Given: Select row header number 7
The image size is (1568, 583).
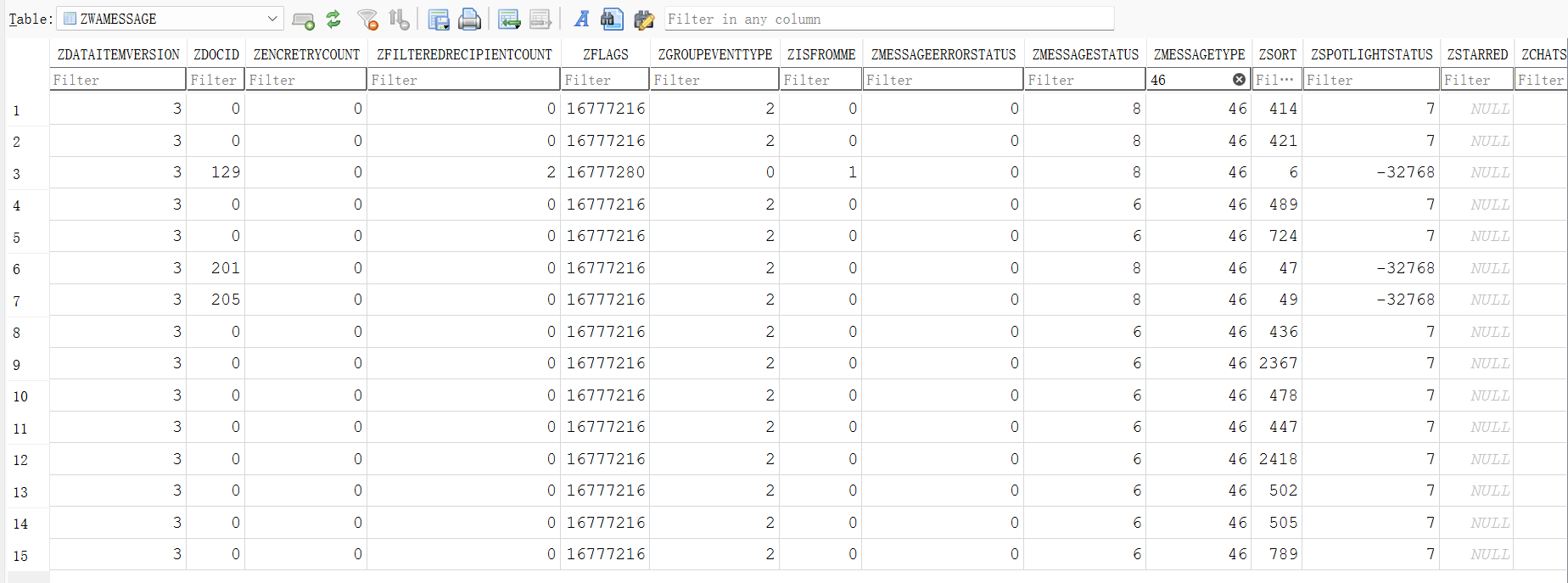Looking at the screenshot, I should click(x=27, y=300).
